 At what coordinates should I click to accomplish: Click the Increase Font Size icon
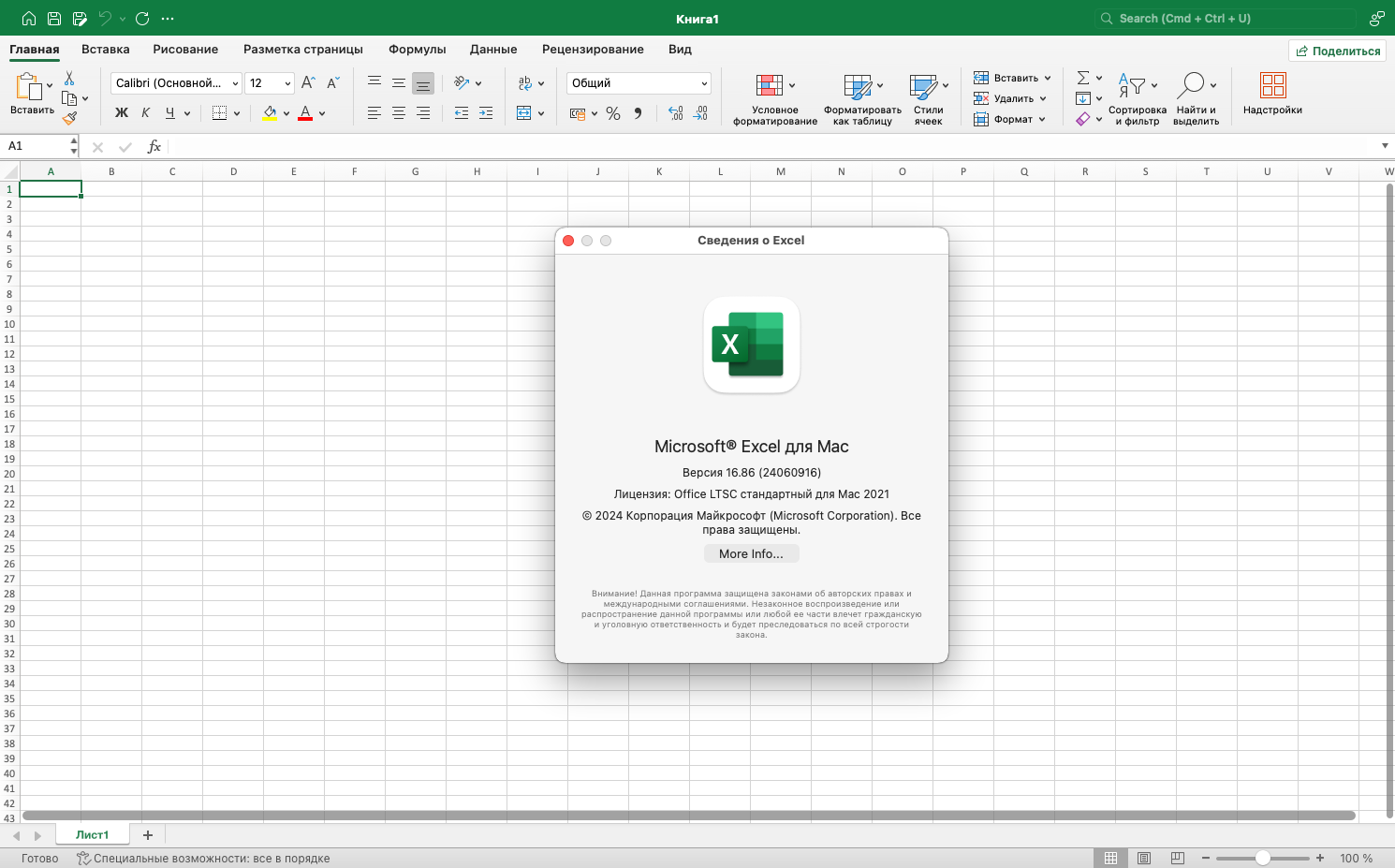click(308, 83)
